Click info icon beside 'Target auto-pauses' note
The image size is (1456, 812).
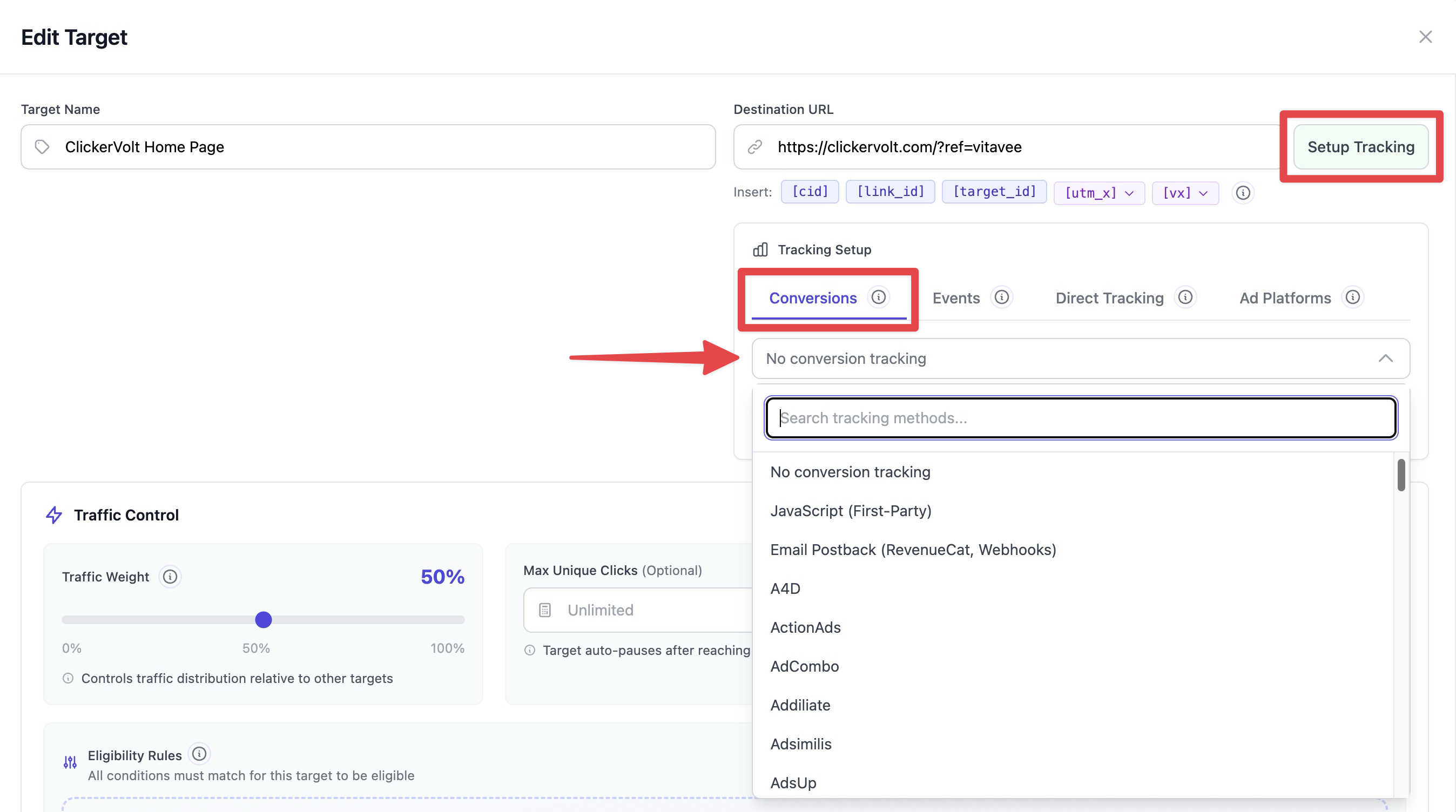click(x=530, y=650)
